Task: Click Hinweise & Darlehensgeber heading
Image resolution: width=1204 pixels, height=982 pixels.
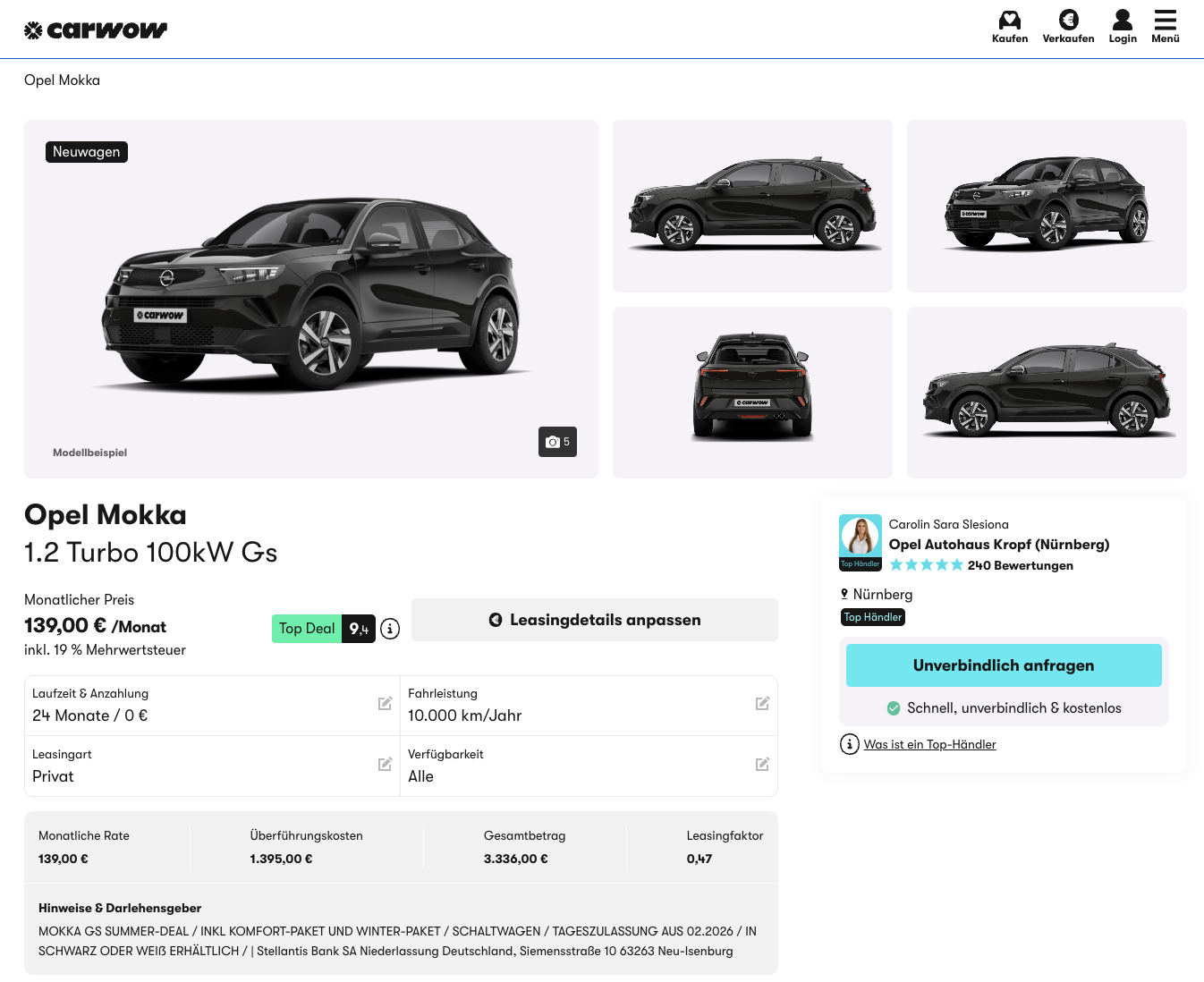Action: click(120, 908)
